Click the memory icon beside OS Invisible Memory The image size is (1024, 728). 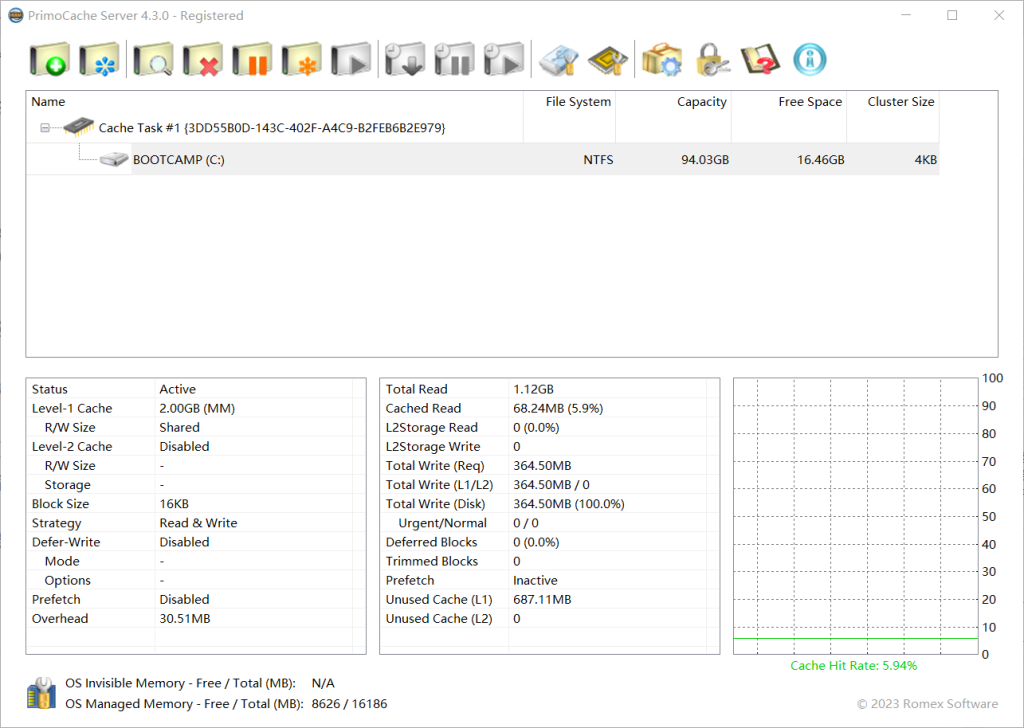41,693
